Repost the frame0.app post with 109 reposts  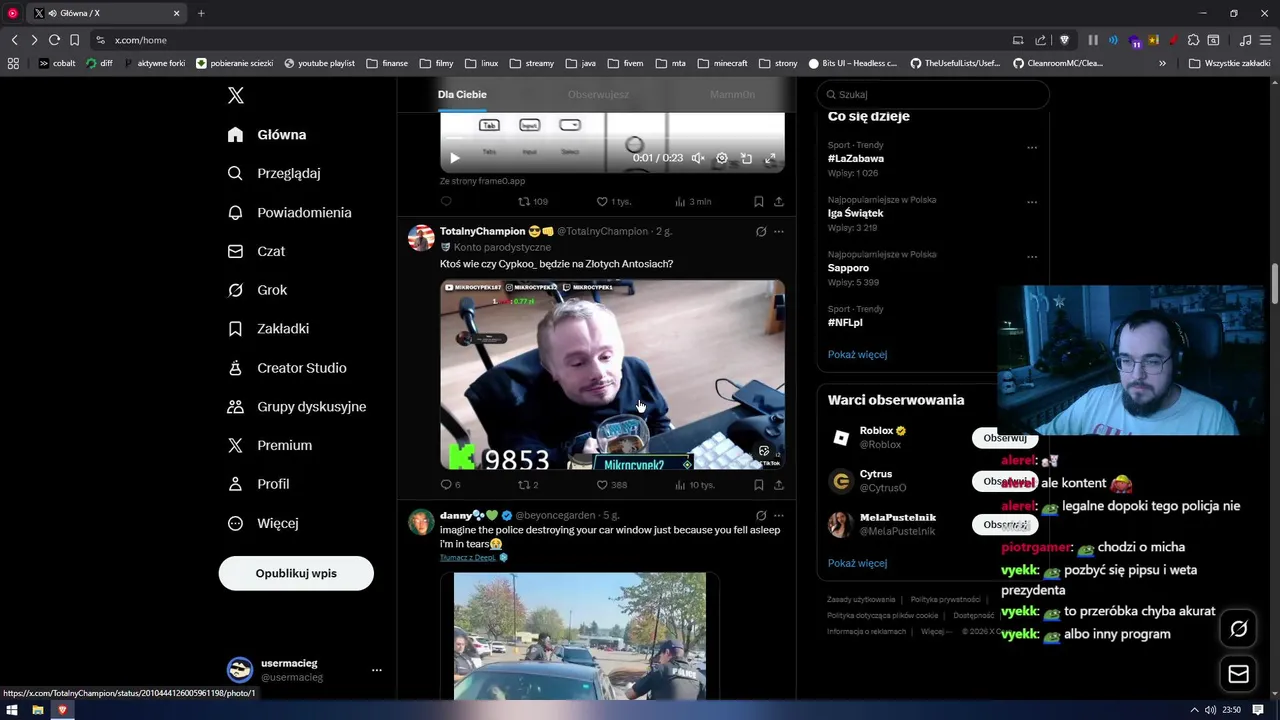(533, 201)
